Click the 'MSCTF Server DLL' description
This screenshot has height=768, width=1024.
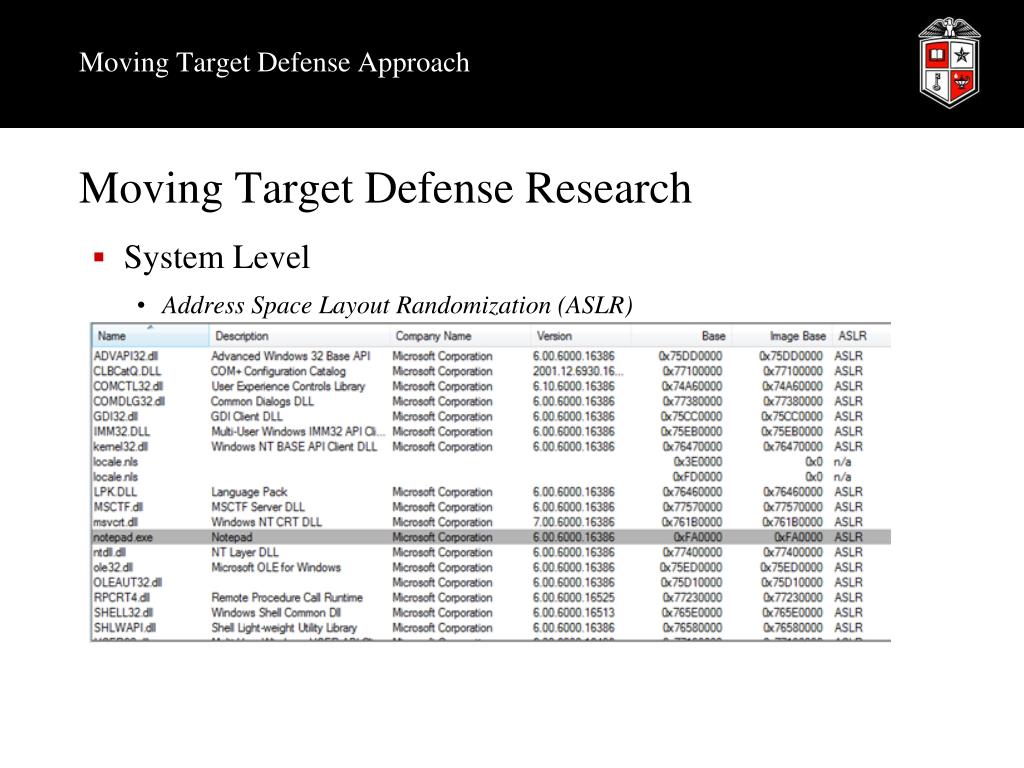point(258,507)
